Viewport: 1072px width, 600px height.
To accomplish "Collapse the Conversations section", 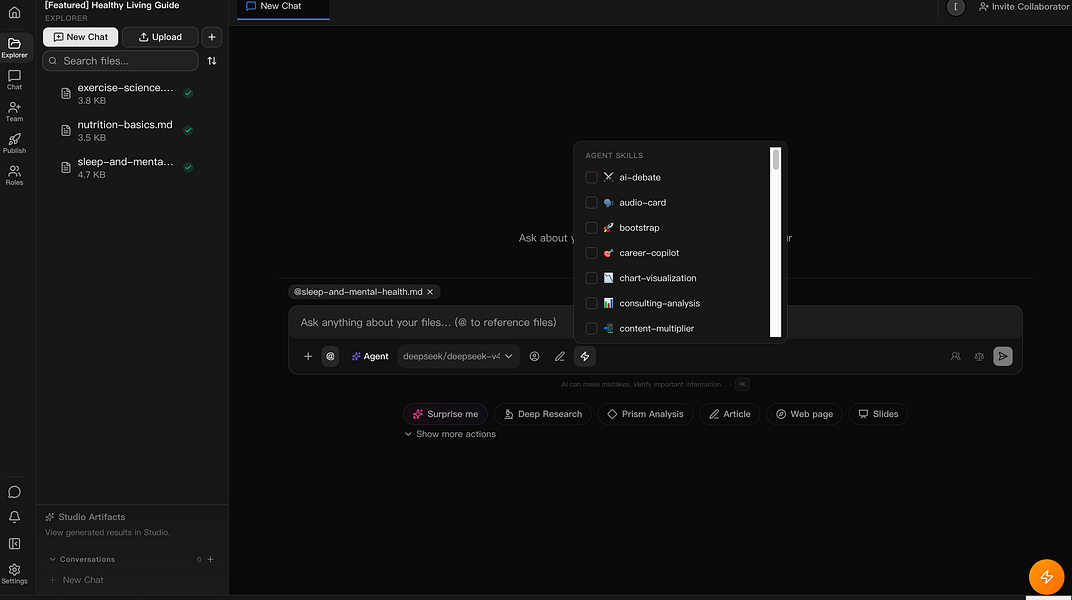I will pos(53,559).
